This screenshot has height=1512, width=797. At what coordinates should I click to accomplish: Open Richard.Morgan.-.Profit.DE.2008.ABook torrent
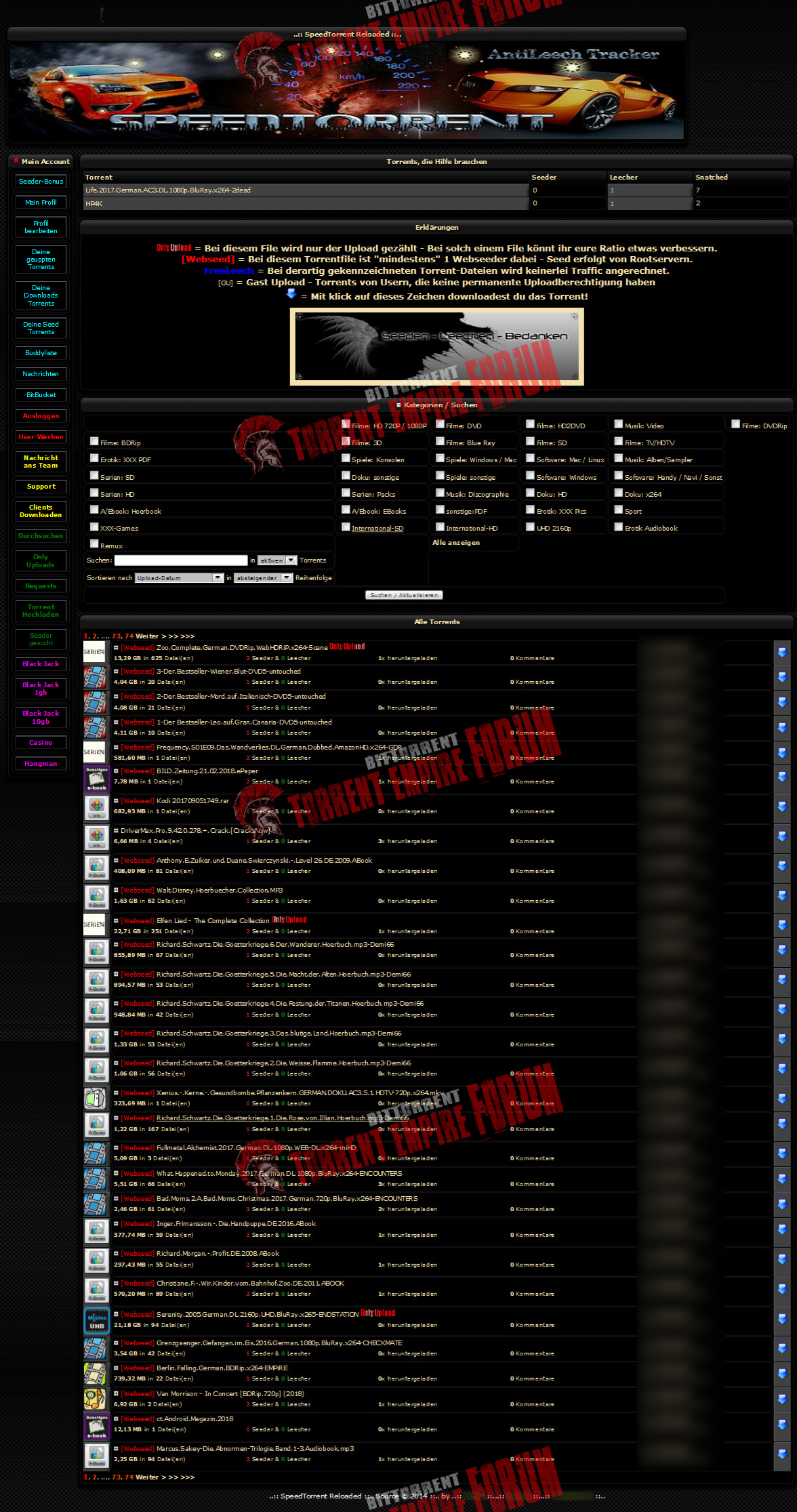218,1254
